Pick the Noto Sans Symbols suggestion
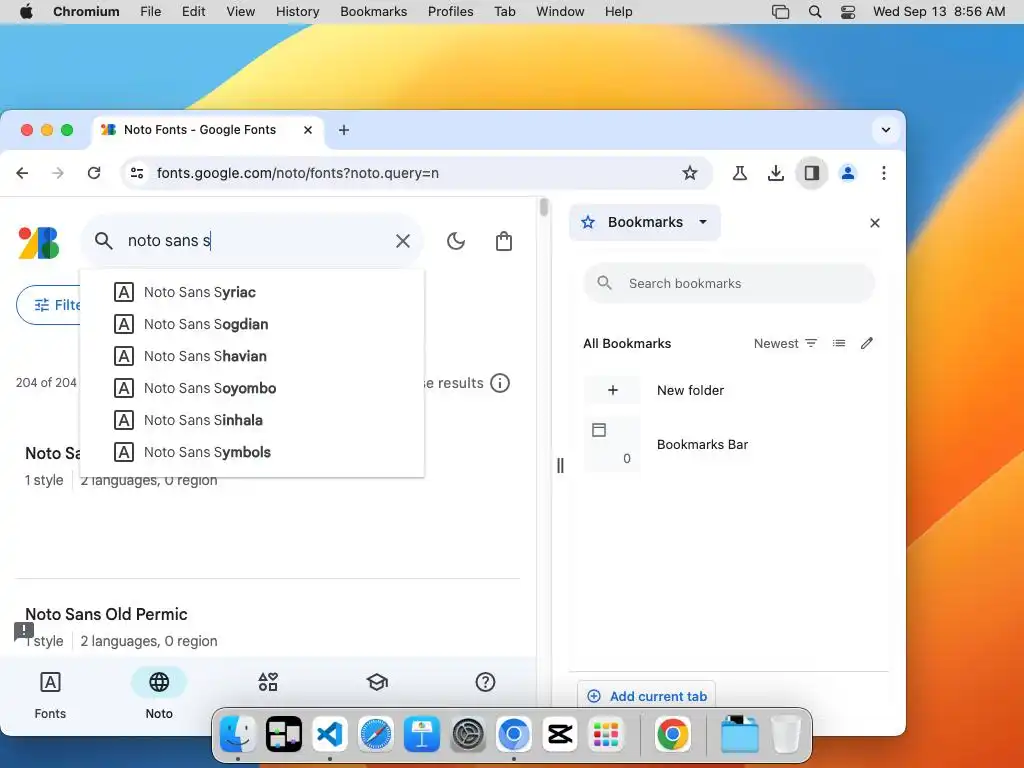The image size is (1024, 768). 252,452
